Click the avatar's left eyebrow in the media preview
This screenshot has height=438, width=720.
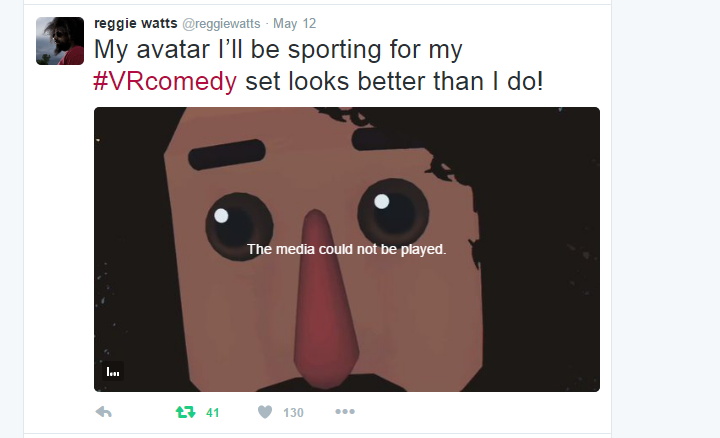click(x=227, y=154)
